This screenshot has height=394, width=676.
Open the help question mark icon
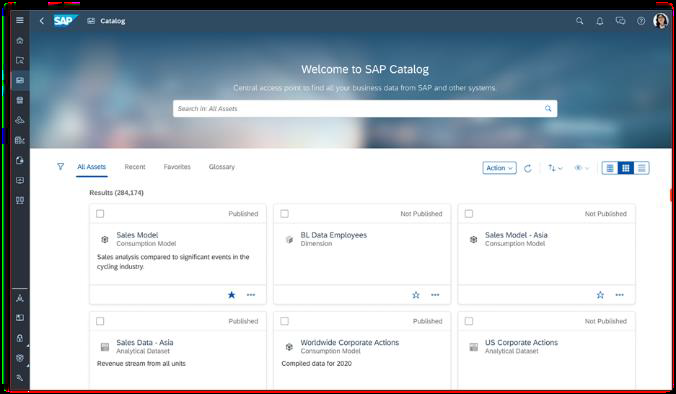[641, 21]
